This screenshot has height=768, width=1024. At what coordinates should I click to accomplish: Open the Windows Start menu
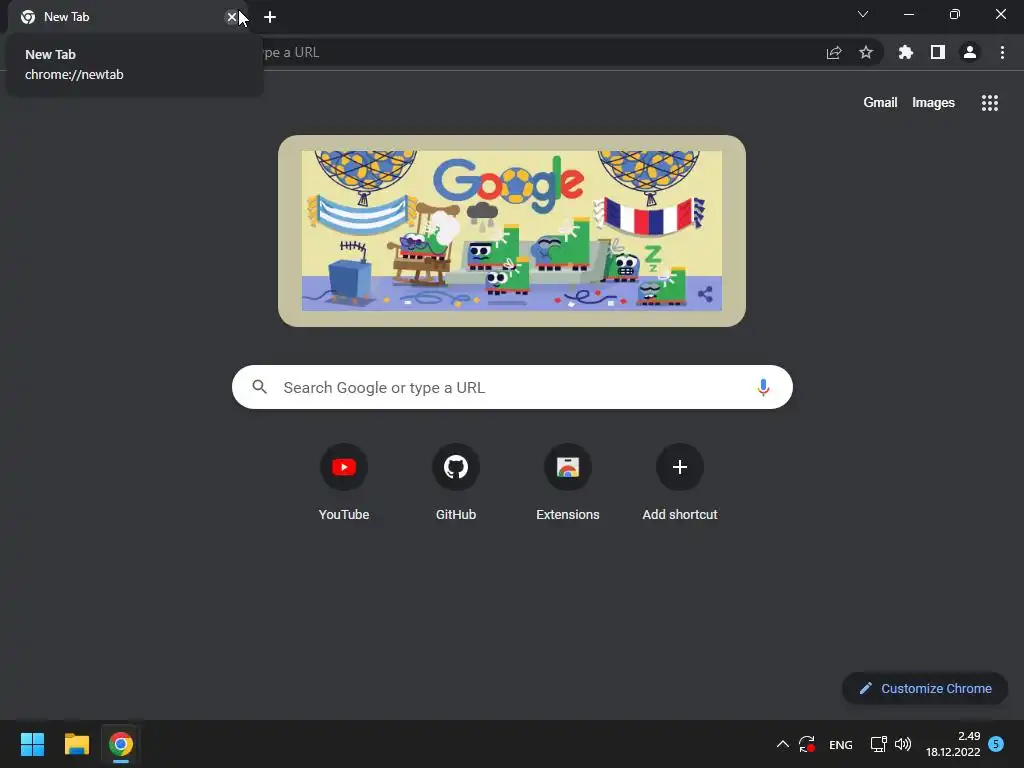32,744
